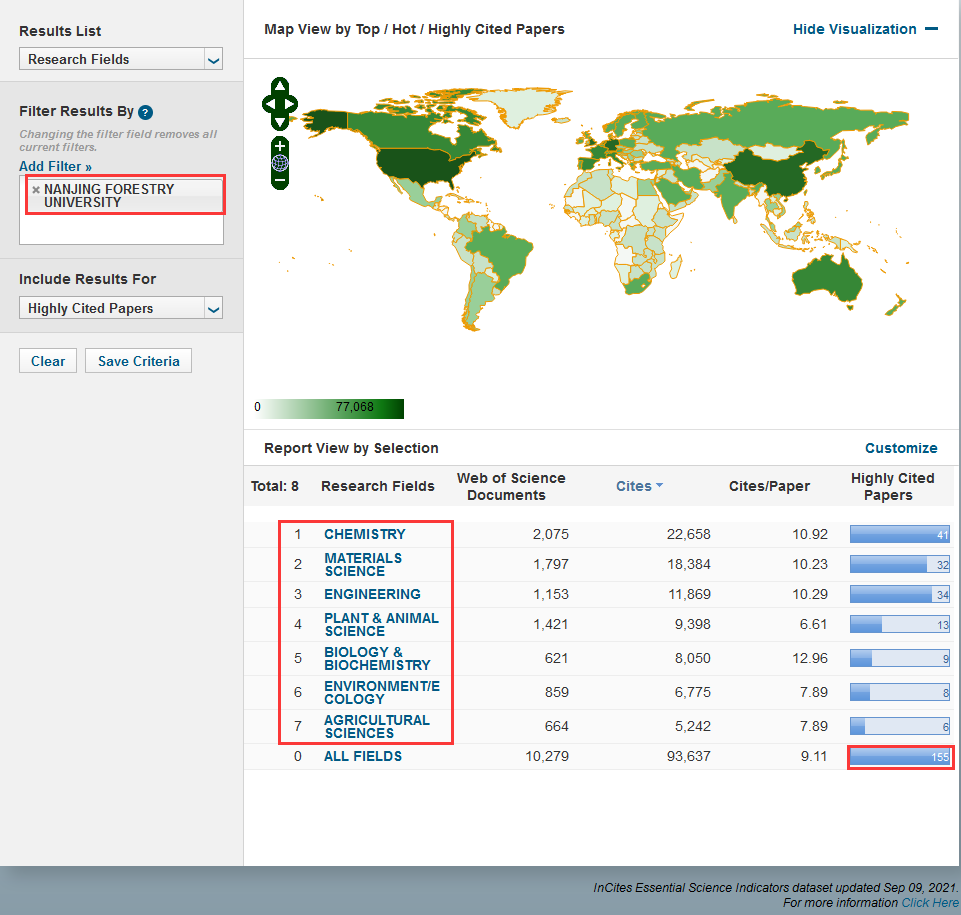
Task: Open the Research Fields results list dropdown
Action: pyautogui.click(x=121, y=59)
